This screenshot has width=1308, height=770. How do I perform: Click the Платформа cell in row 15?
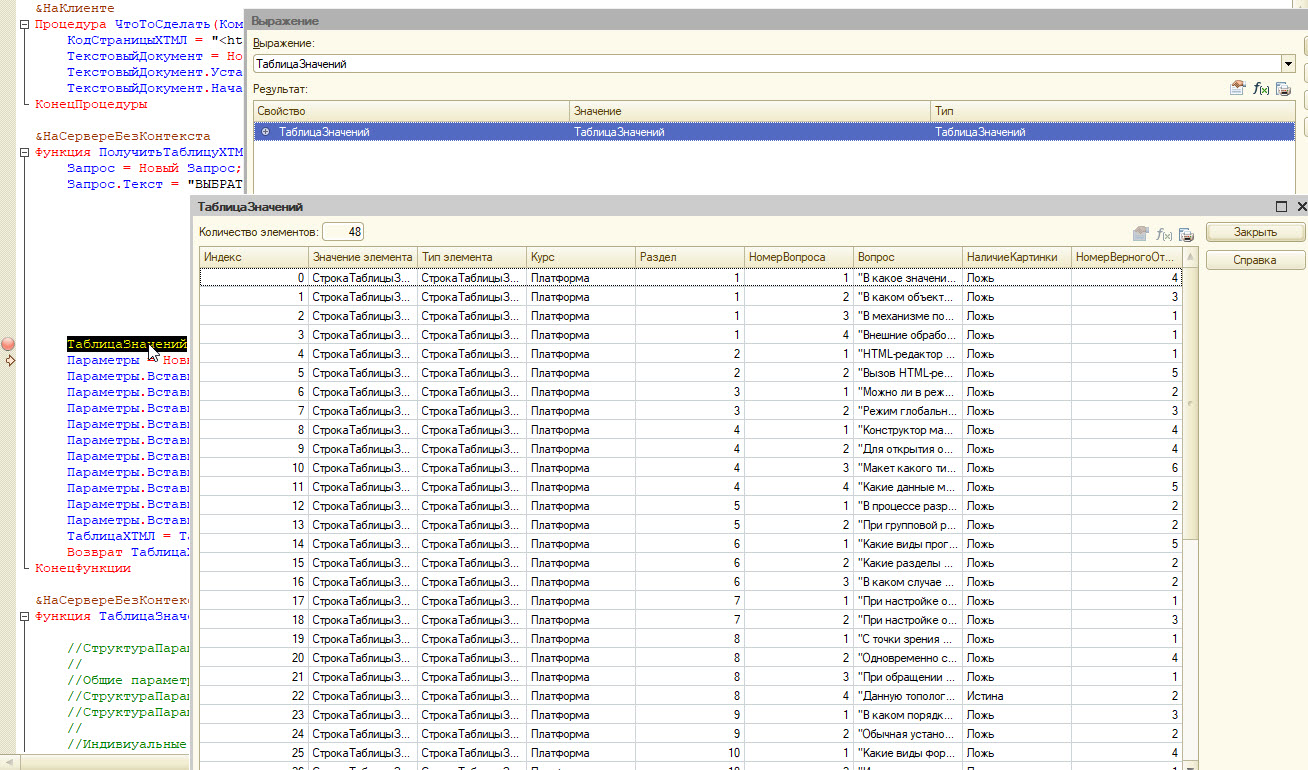(x=581, y=563)
